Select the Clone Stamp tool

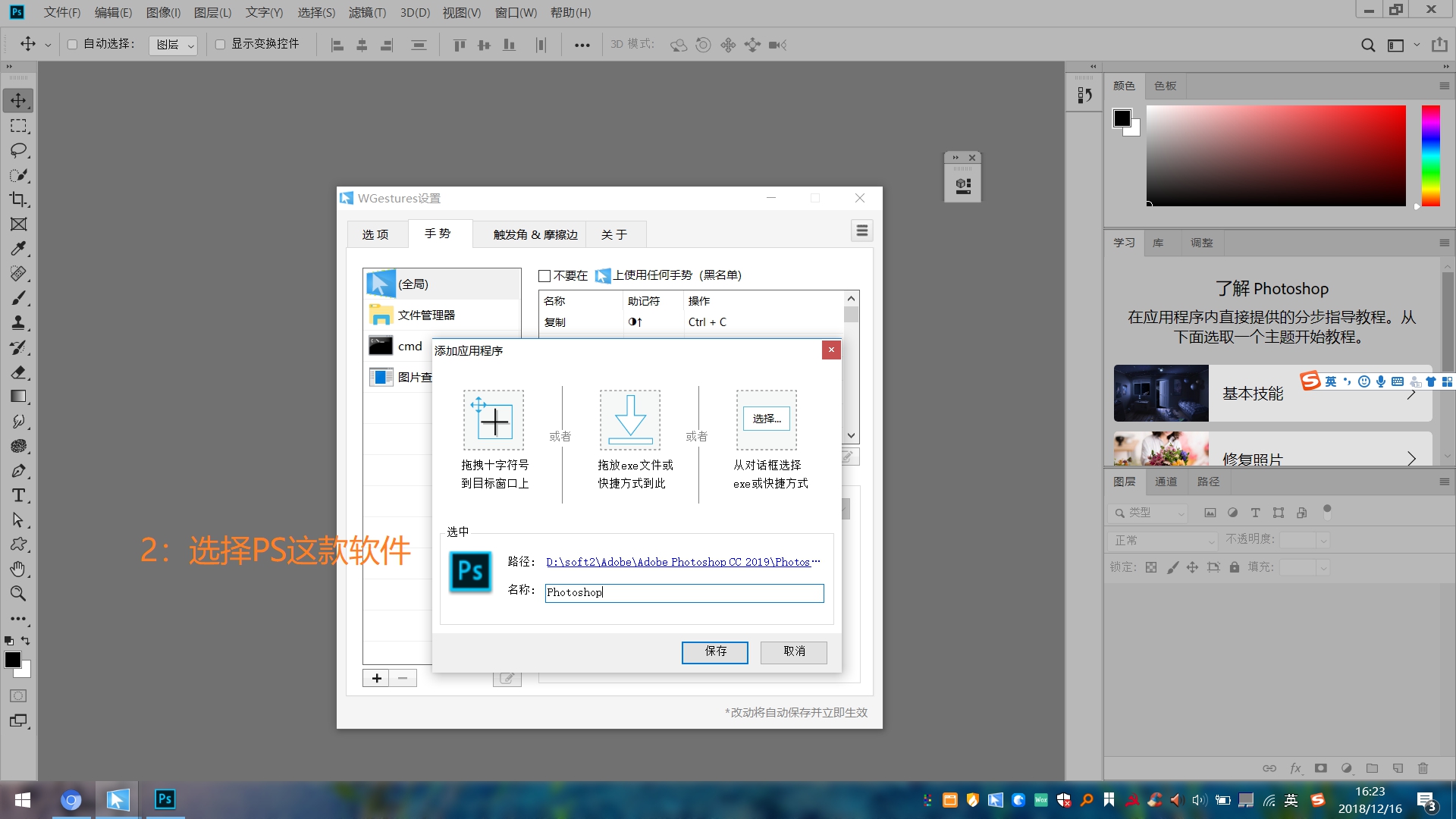point(18,323)
